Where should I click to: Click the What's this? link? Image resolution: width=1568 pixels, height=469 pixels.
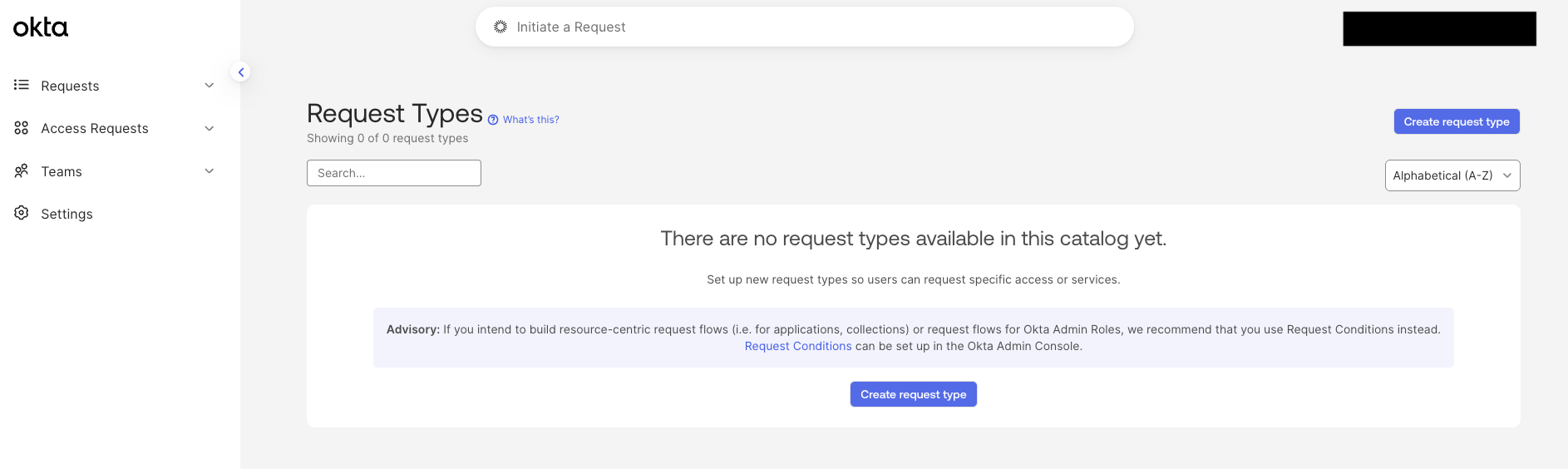click(x=530, y=120)
